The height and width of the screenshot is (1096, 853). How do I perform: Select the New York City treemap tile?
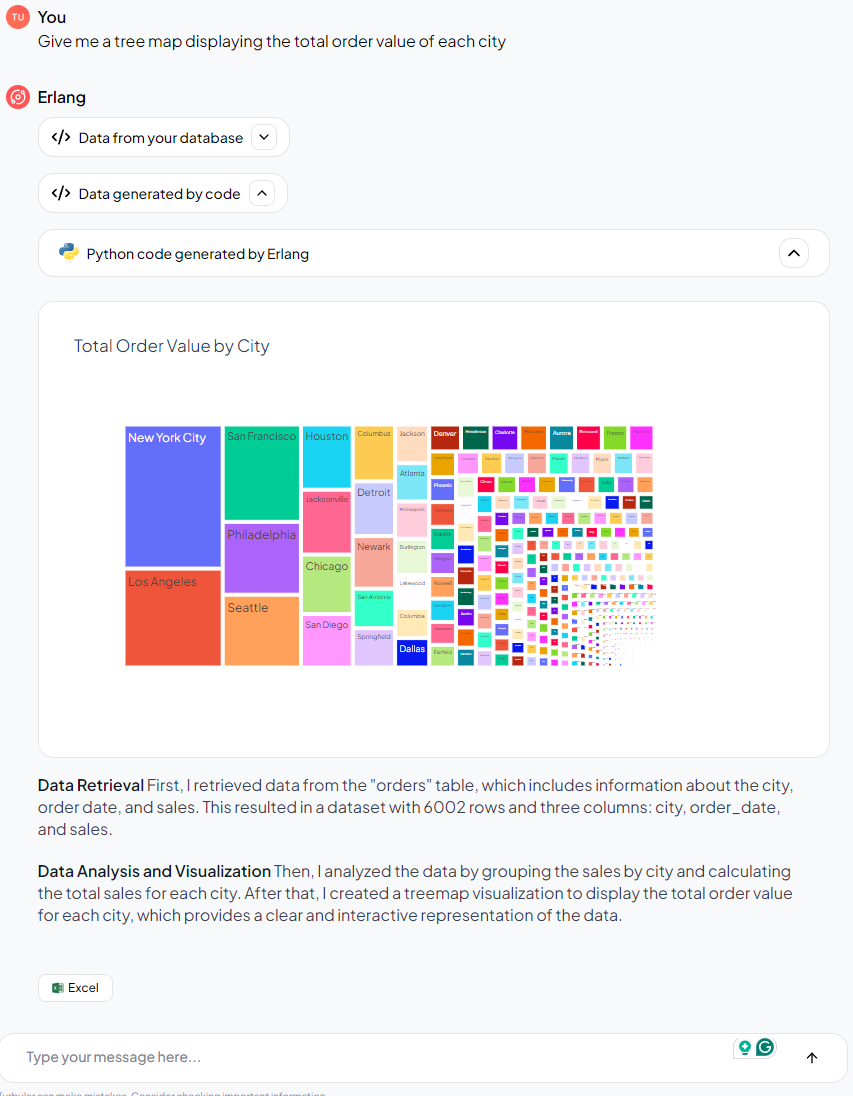173,497
